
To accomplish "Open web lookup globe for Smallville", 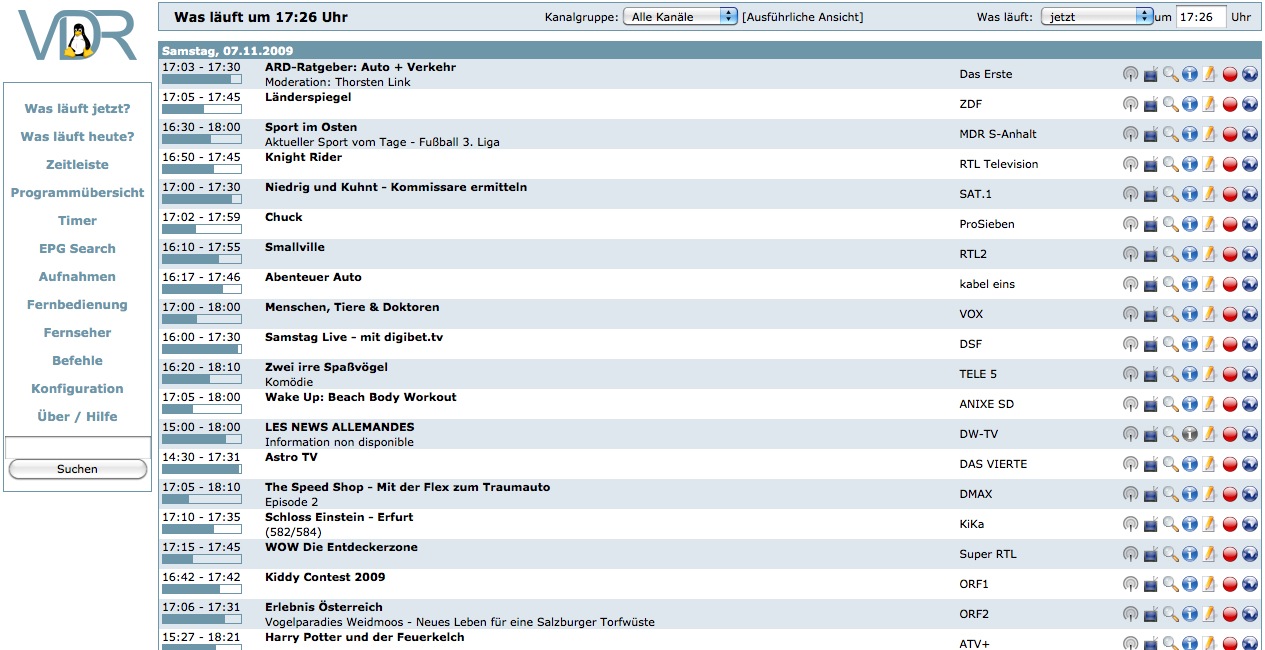I will click(x=1250, y=254).
